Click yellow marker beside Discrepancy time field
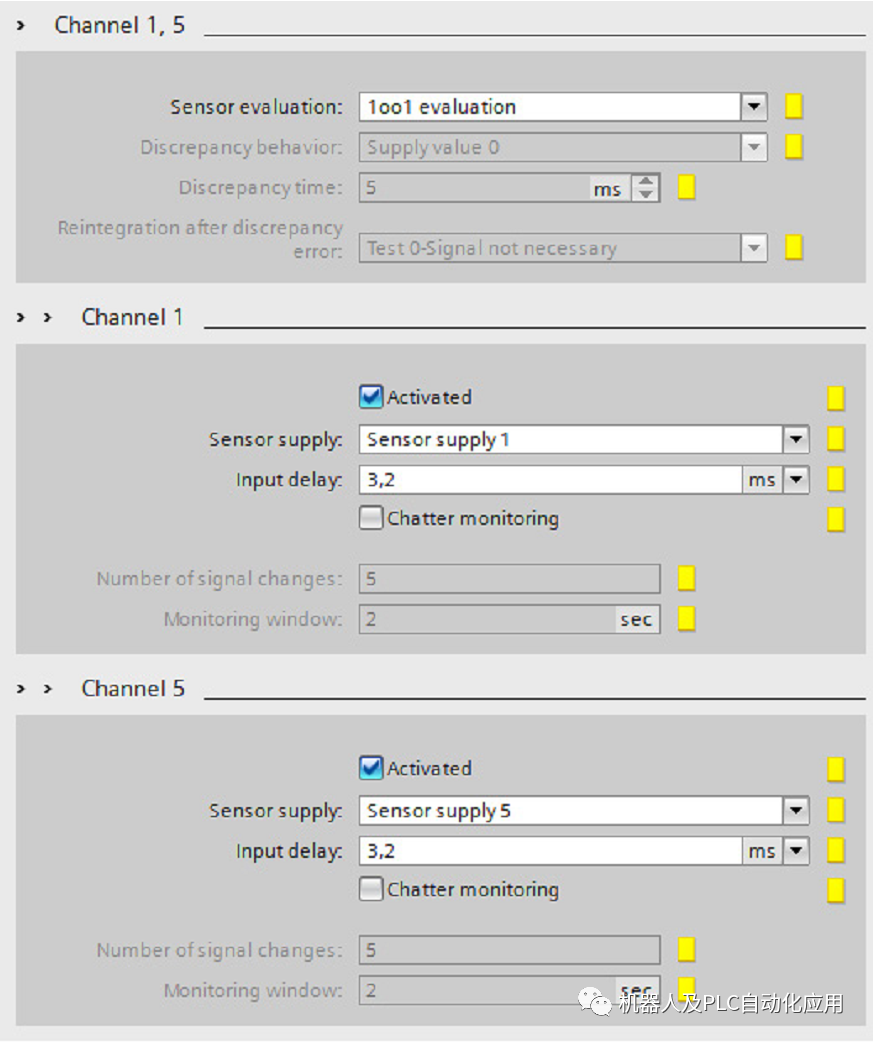The image size is (873, 1042). point(687,187)
